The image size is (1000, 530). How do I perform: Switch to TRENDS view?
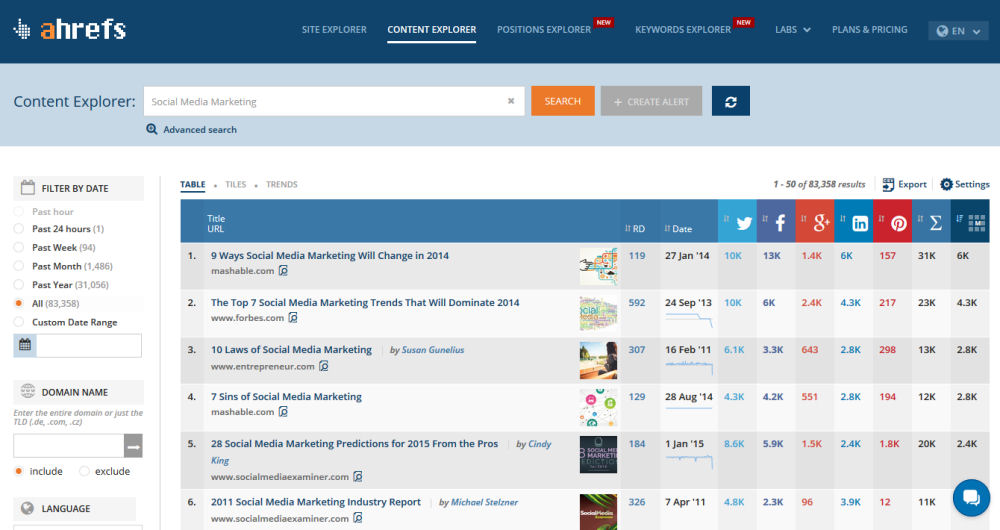pos(282,184)
